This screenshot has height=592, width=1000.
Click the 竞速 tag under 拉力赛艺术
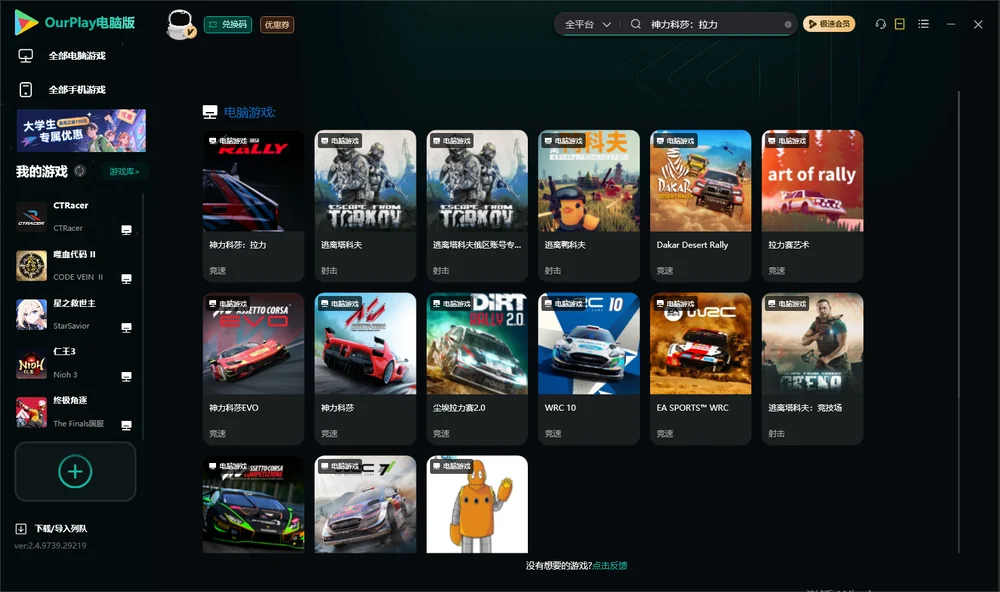point(777,270)
